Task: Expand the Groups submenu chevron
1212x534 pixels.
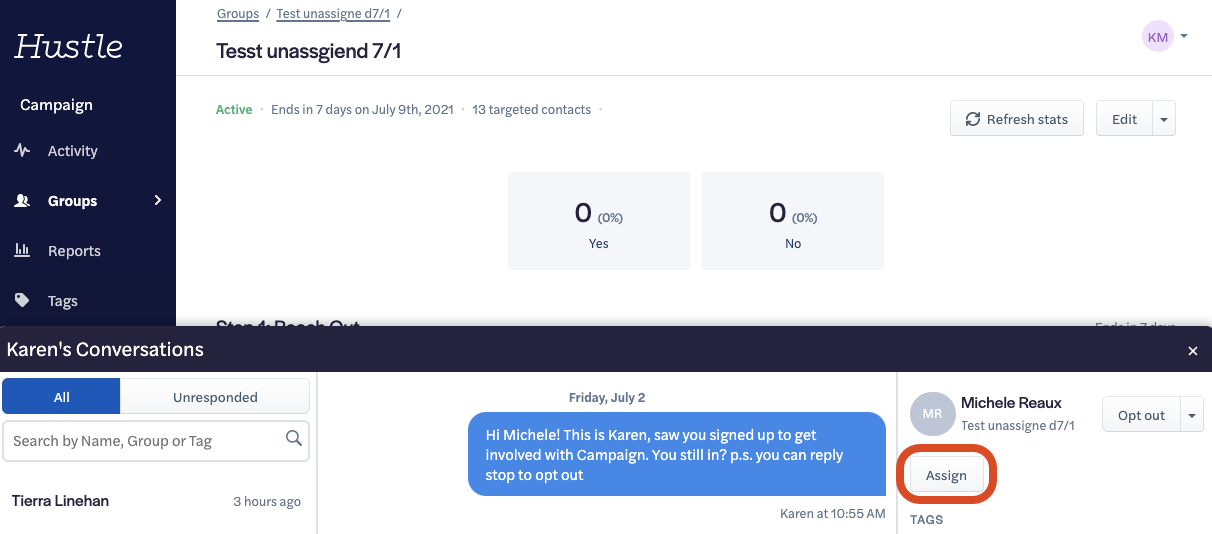Action: [157, 201]
